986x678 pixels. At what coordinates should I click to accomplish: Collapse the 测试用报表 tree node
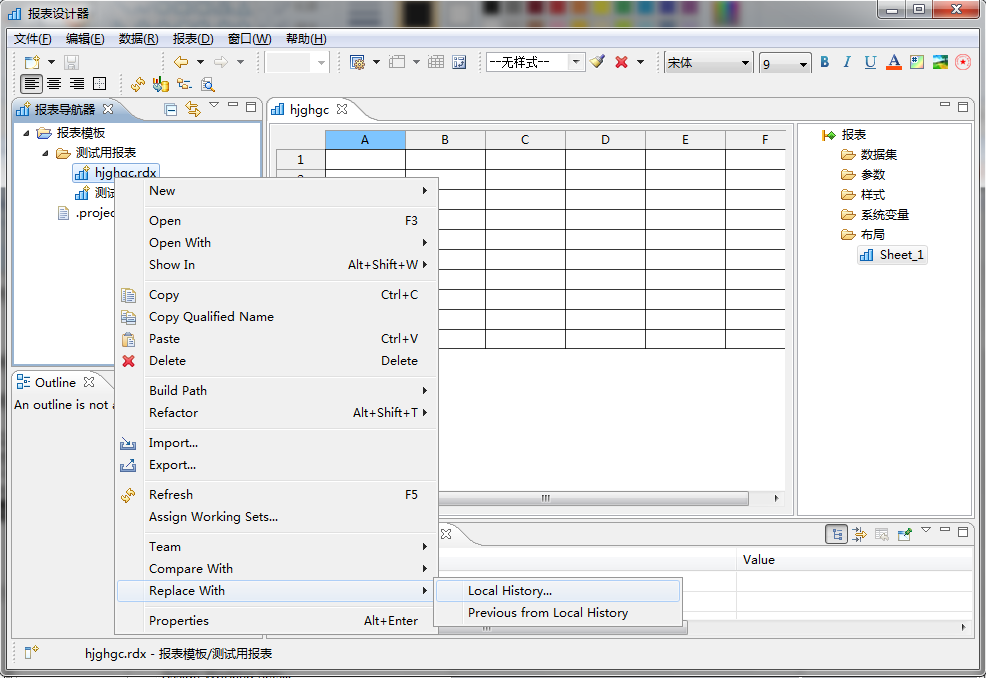pyautogui.click(x=45, y=153)
